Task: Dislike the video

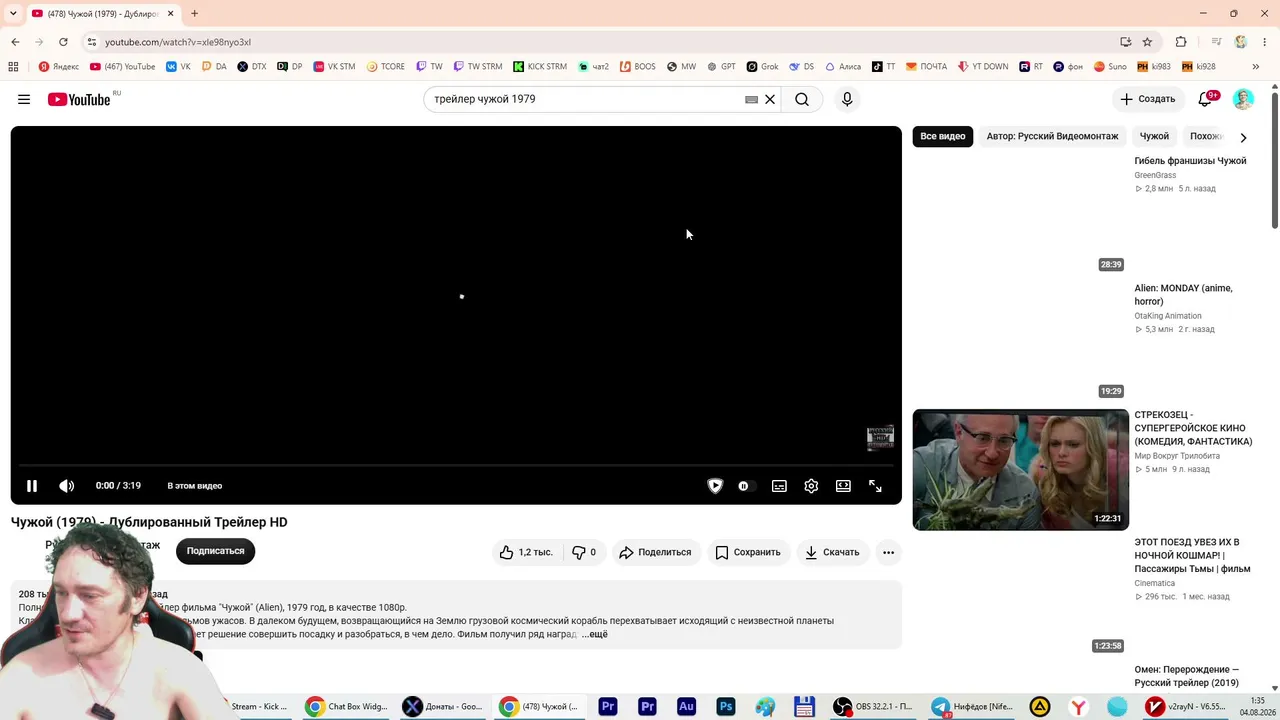Action: (x=583, y=552)
